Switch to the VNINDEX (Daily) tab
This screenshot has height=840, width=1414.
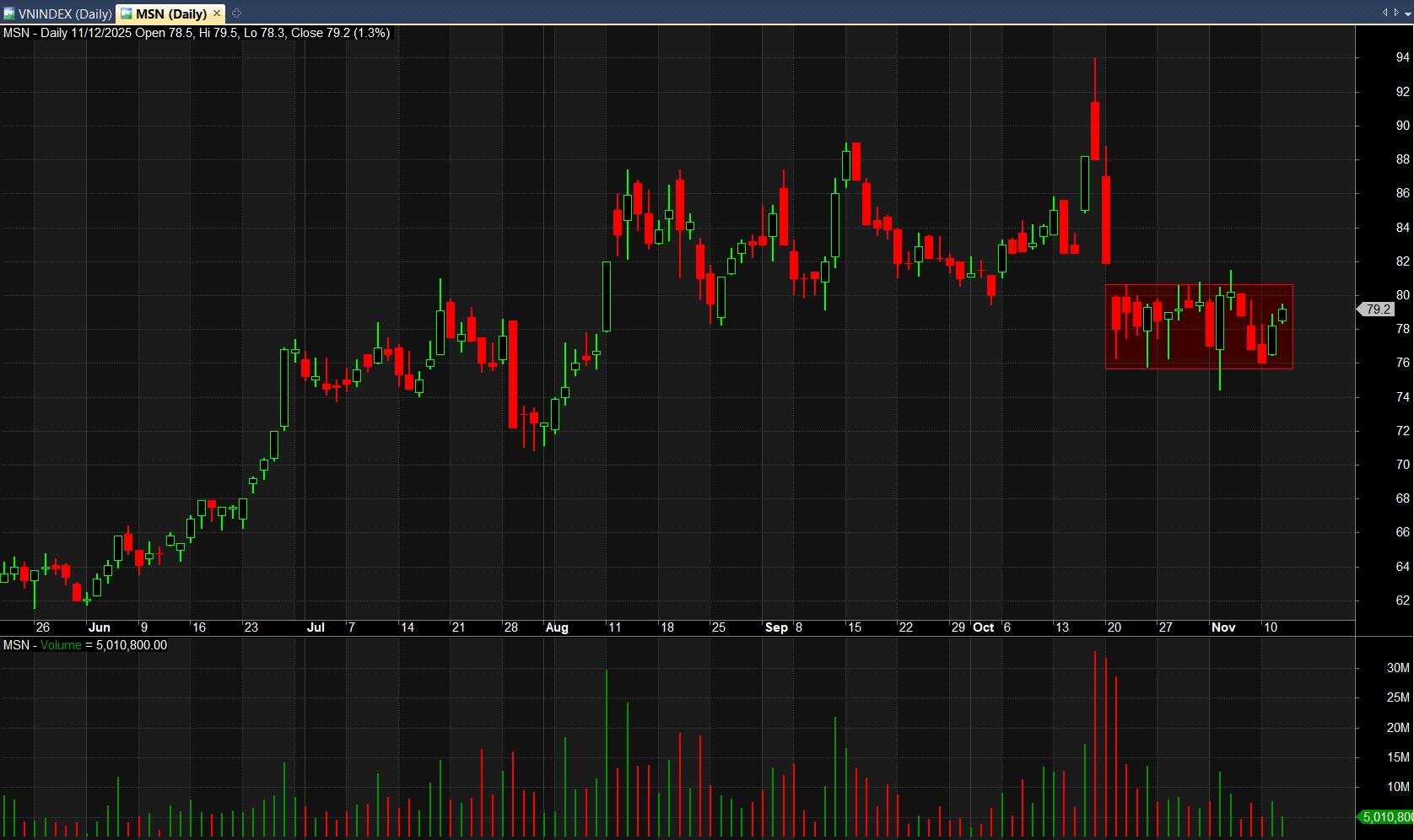57,13
